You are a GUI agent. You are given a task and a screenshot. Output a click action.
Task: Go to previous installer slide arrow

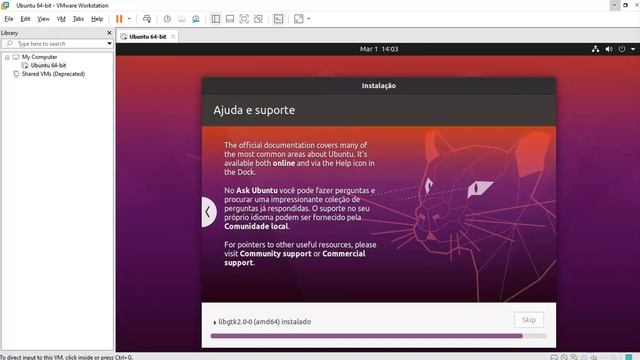[x=208, y=212]
